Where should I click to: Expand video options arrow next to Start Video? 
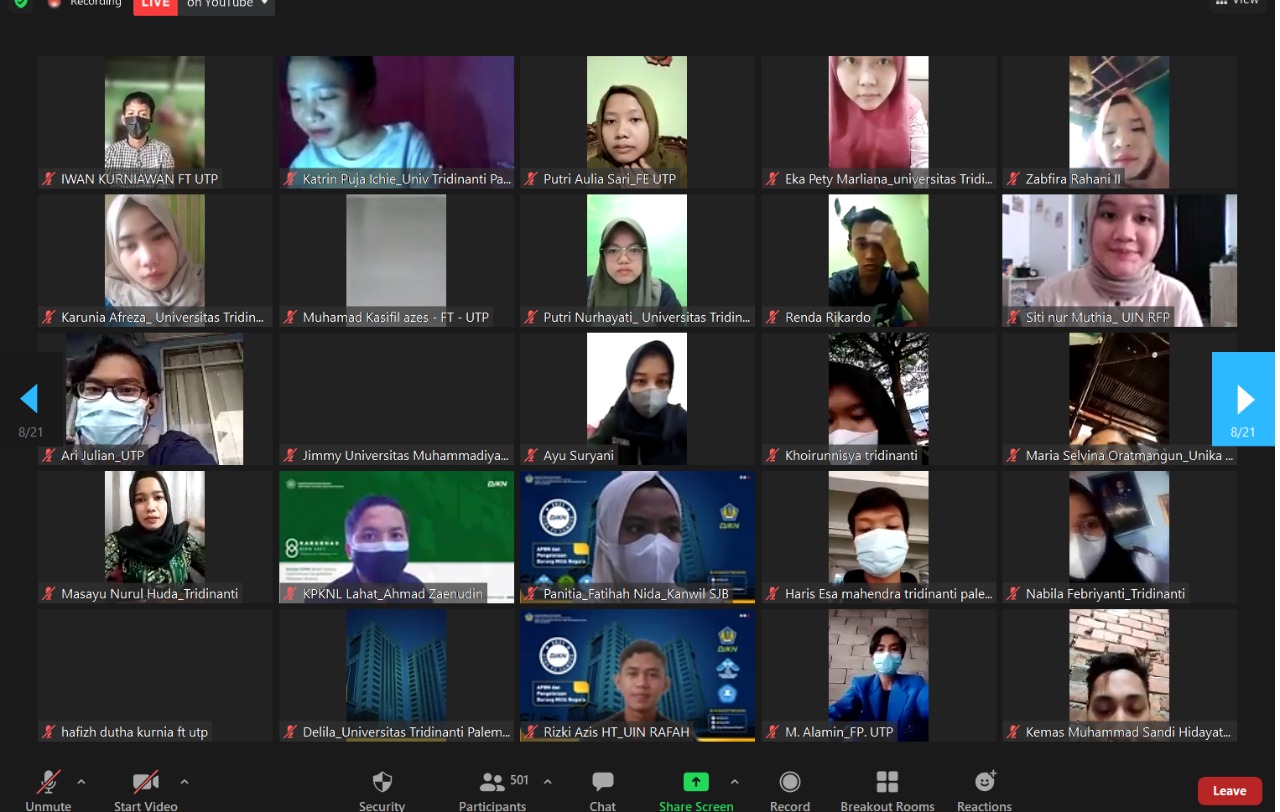point(184,782)
